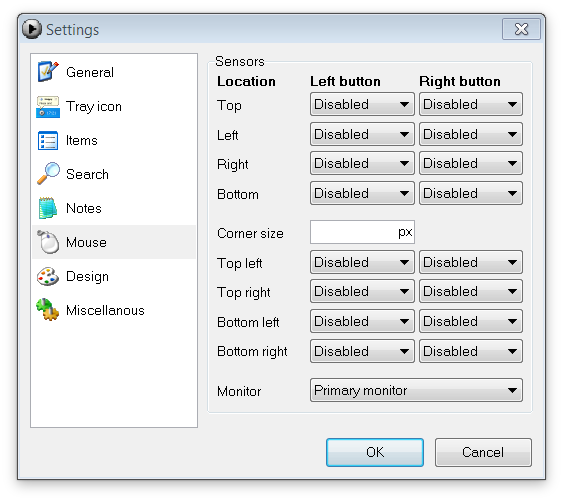563x501 pixels.
Task: Click the Search magnifying glass icon
Action: tap(48, 174)
